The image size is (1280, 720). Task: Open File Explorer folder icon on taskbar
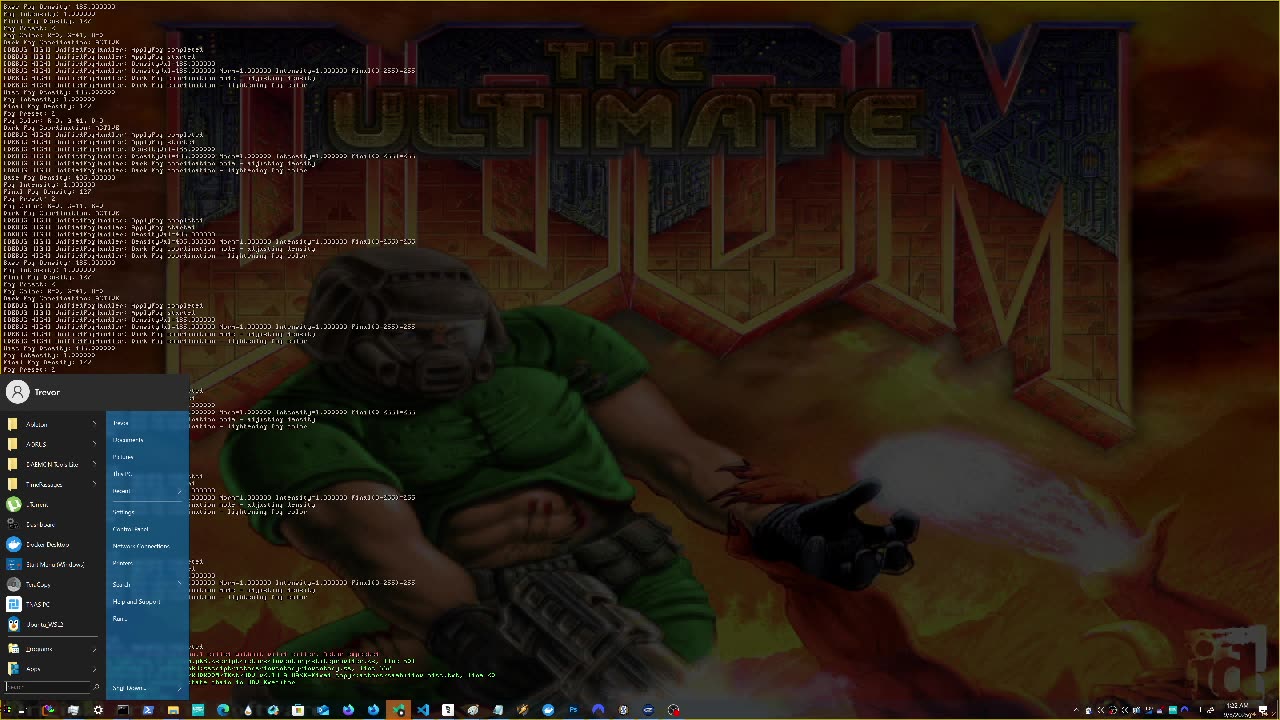point(173,710)
